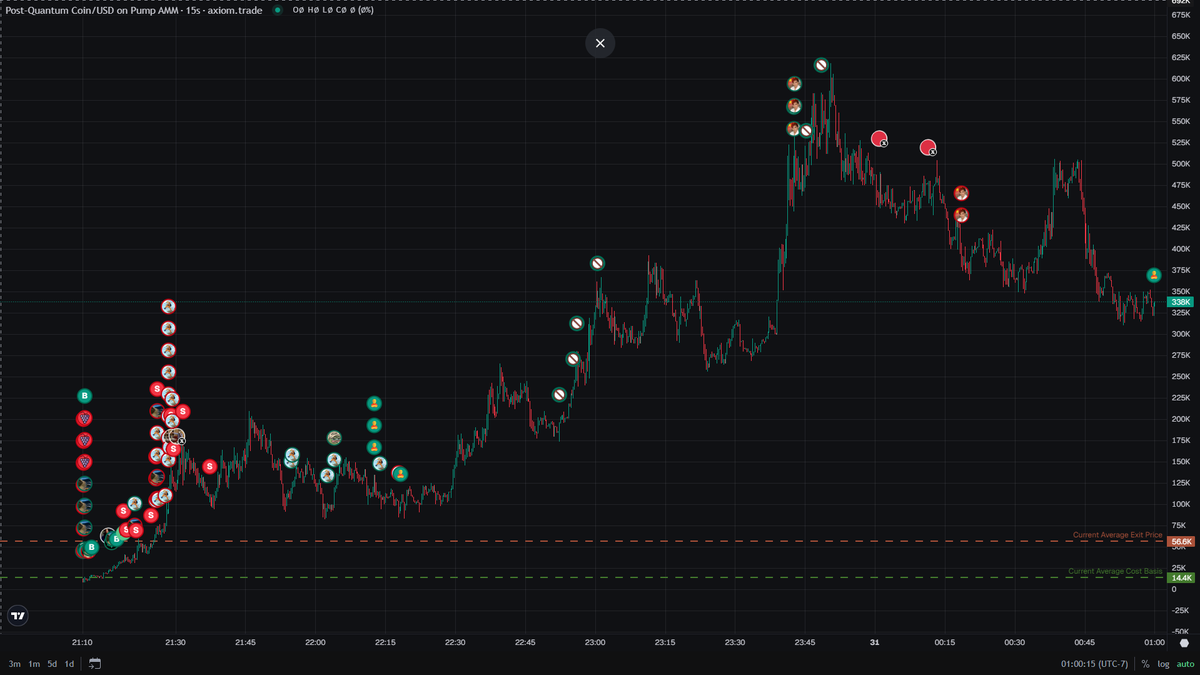Click the green B marker atop the leftmost column
Screen dimensions: 1200x675
85,396
